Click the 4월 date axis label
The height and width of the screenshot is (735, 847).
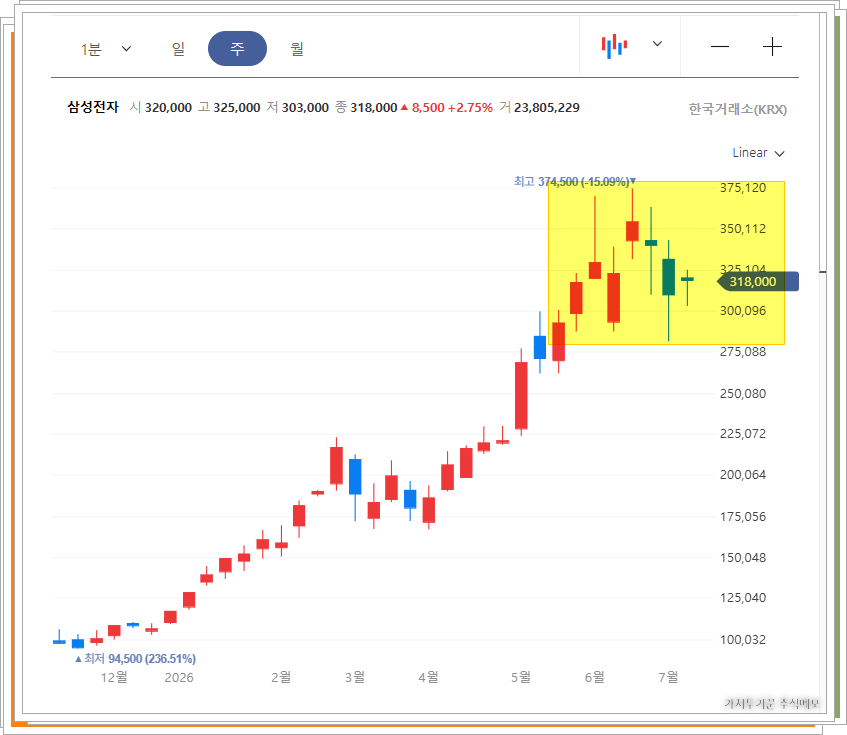(428, 677)
